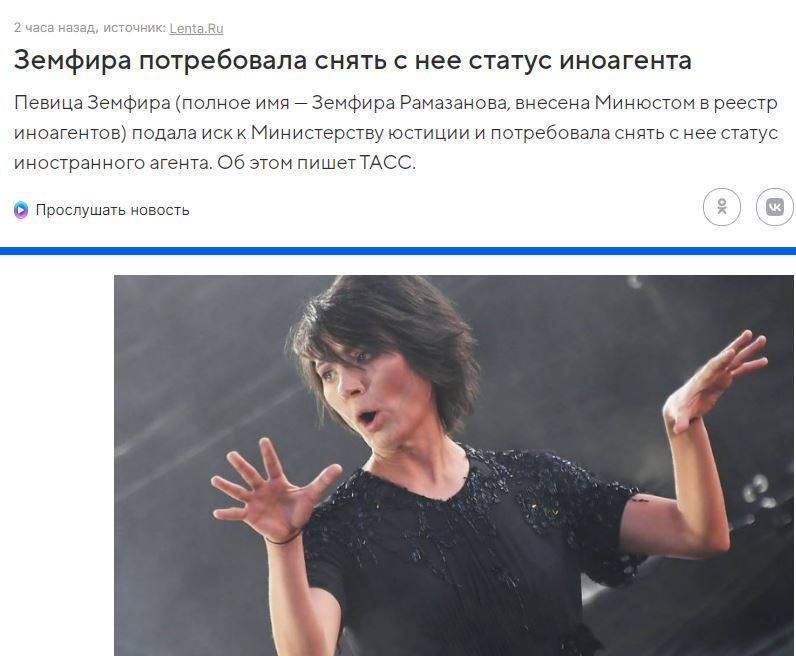The image size is (796, 656).
Task: Click the raised hand near the photo's right edge
Action: coord(716,381)
